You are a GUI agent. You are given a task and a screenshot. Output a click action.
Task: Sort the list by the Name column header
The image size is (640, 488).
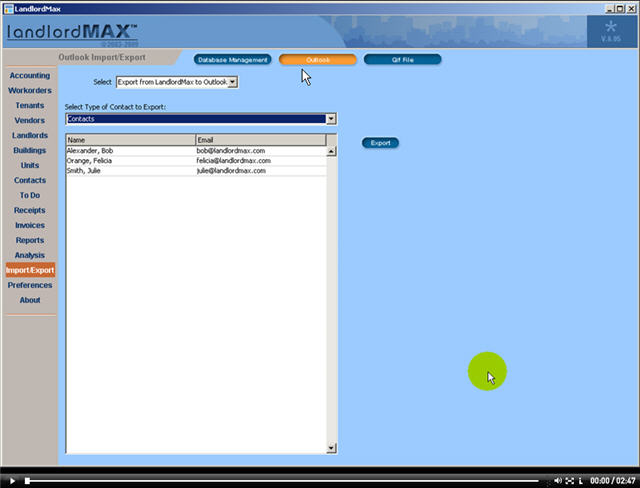coord(131,140)
